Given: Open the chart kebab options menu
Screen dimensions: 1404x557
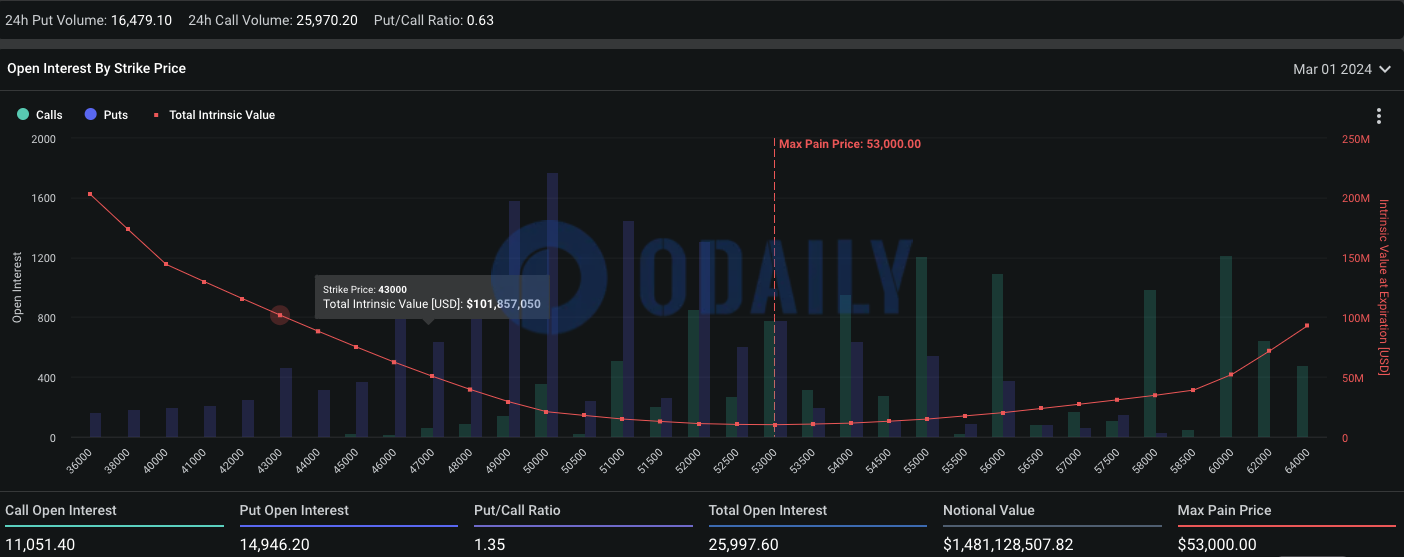Looking at the screenshot, I should (x=1378, y=116).
